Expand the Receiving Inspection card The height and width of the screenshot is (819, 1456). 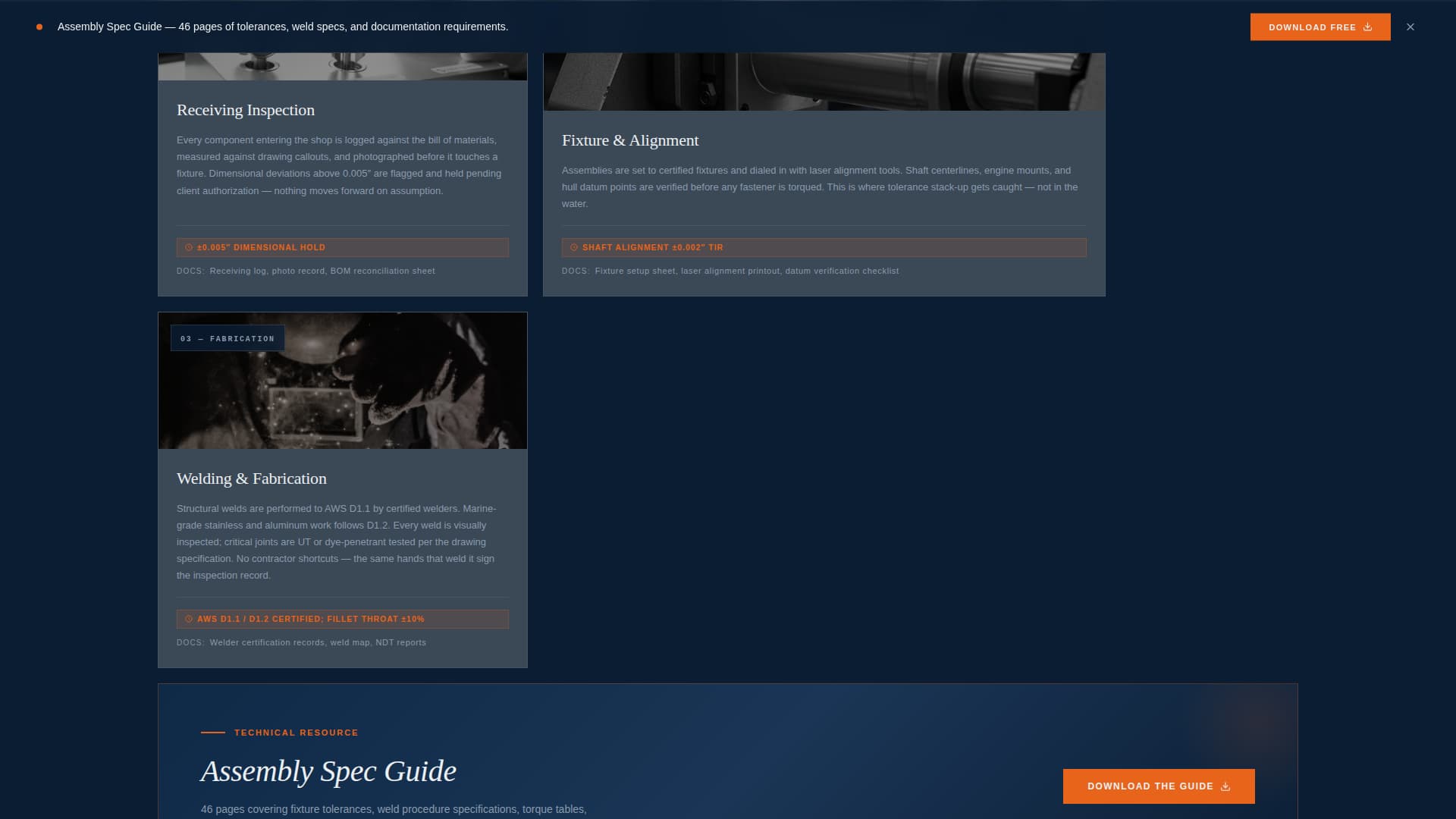pos(245,110)
